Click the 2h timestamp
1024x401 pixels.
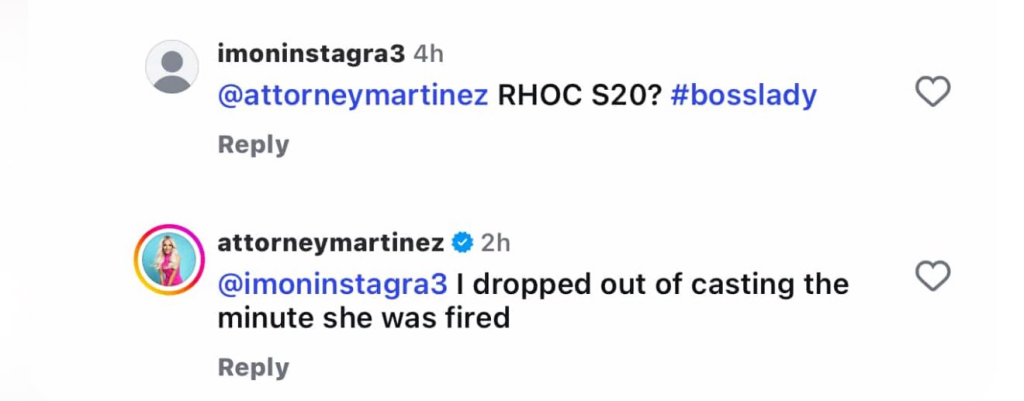click(495, 241)
